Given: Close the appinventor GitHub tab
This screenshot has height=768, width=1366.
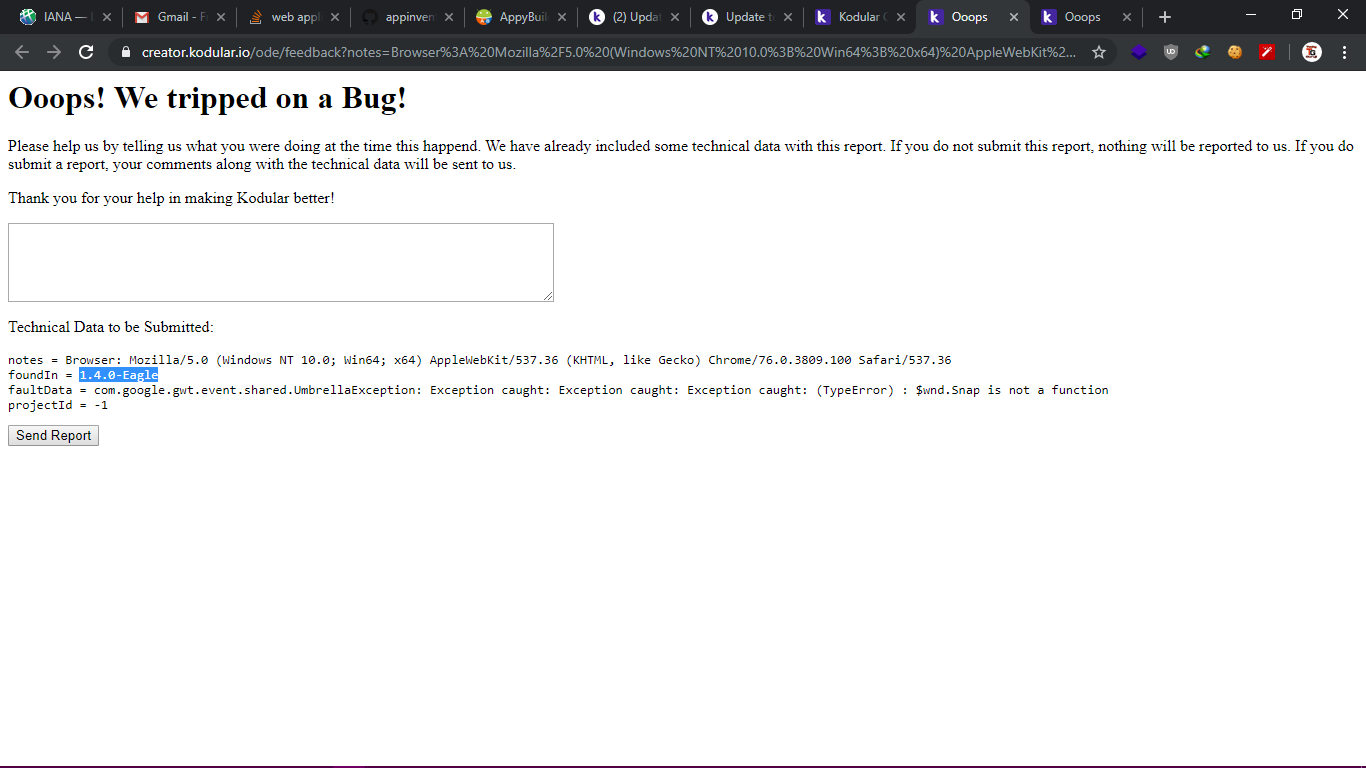Looking at the screenshot, I should tap(448, 17).
